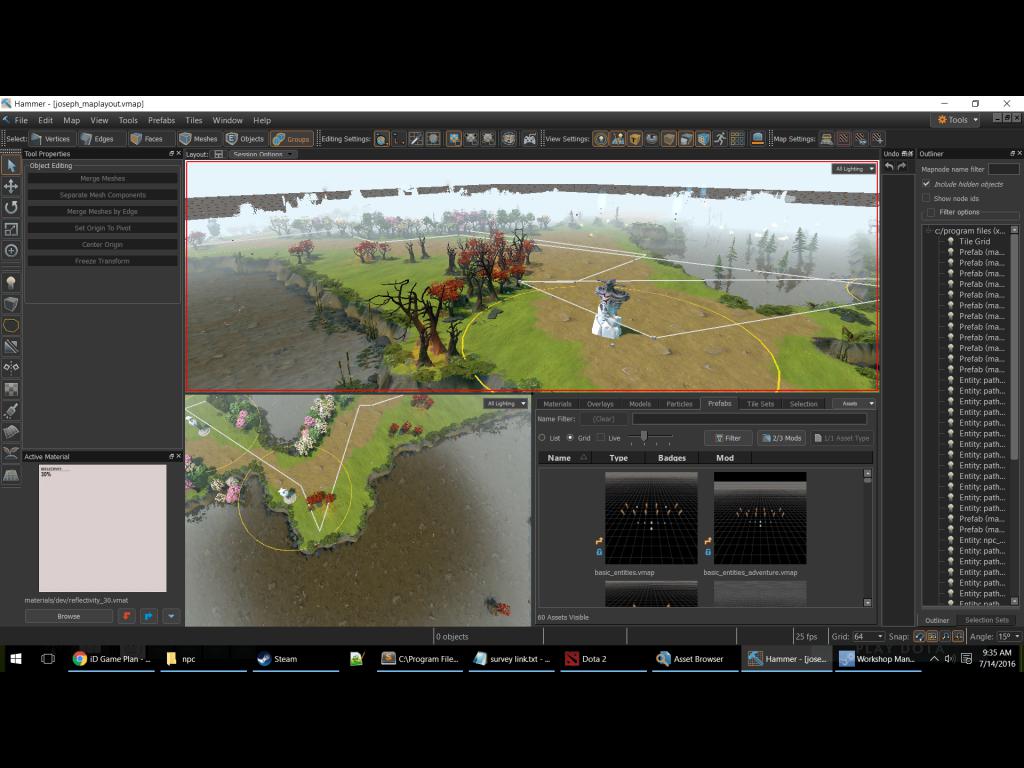This screenshot has width=1024, height=768.
Task: Switch selection mode to Faces
Action: [x=147, y=138]
